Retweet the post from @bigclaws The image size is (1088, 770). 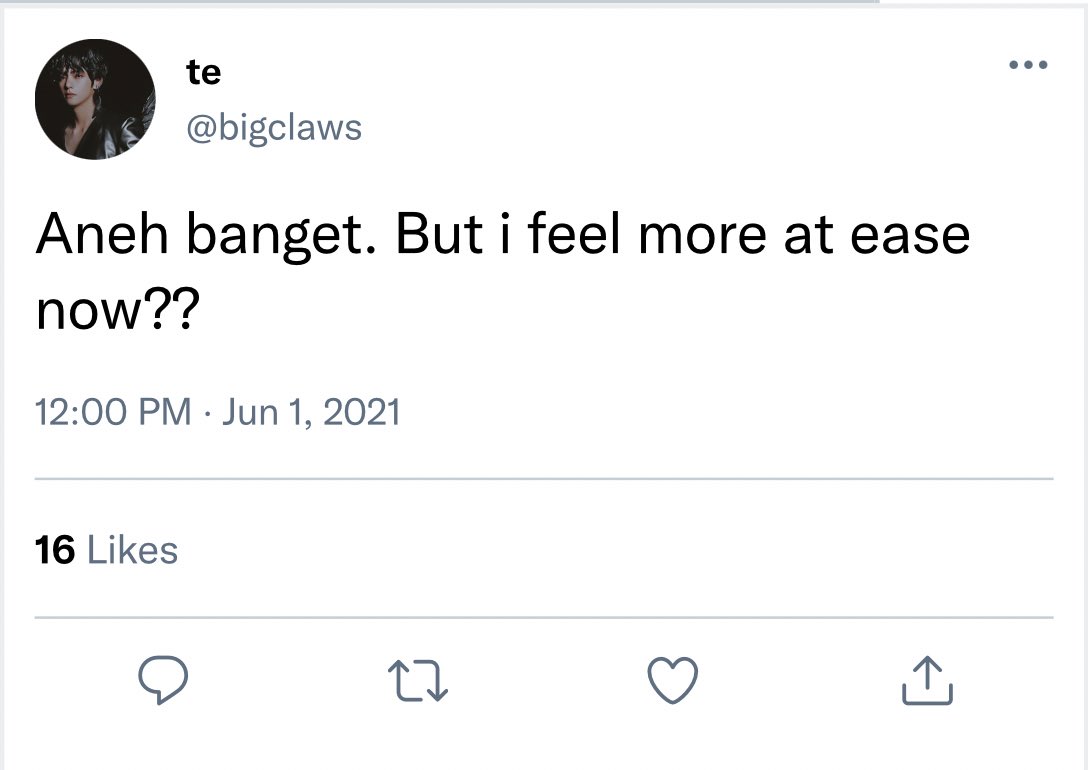416,681
